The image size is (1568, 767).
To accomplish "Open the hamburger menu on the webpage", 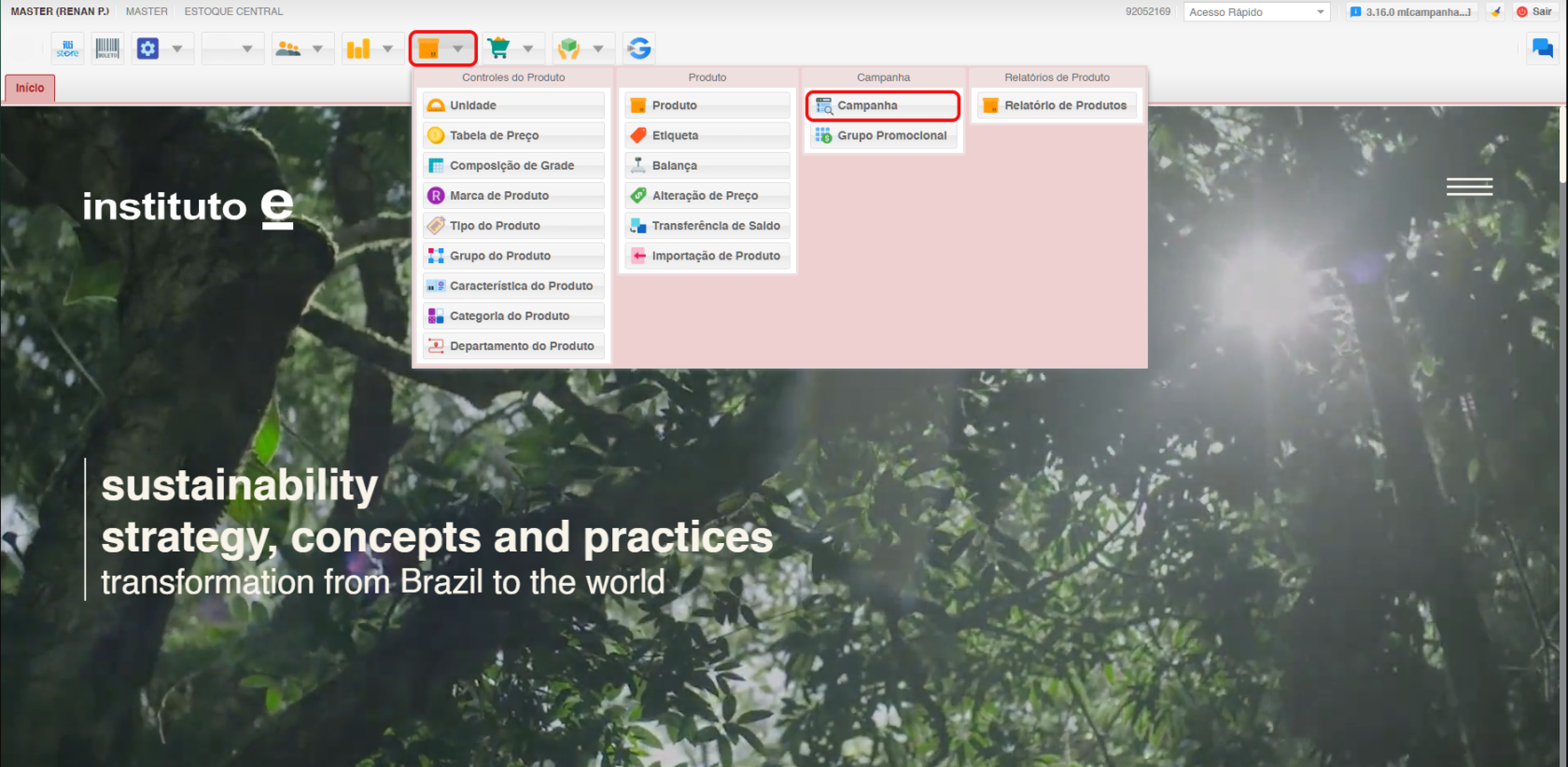I will point(1469,187).
